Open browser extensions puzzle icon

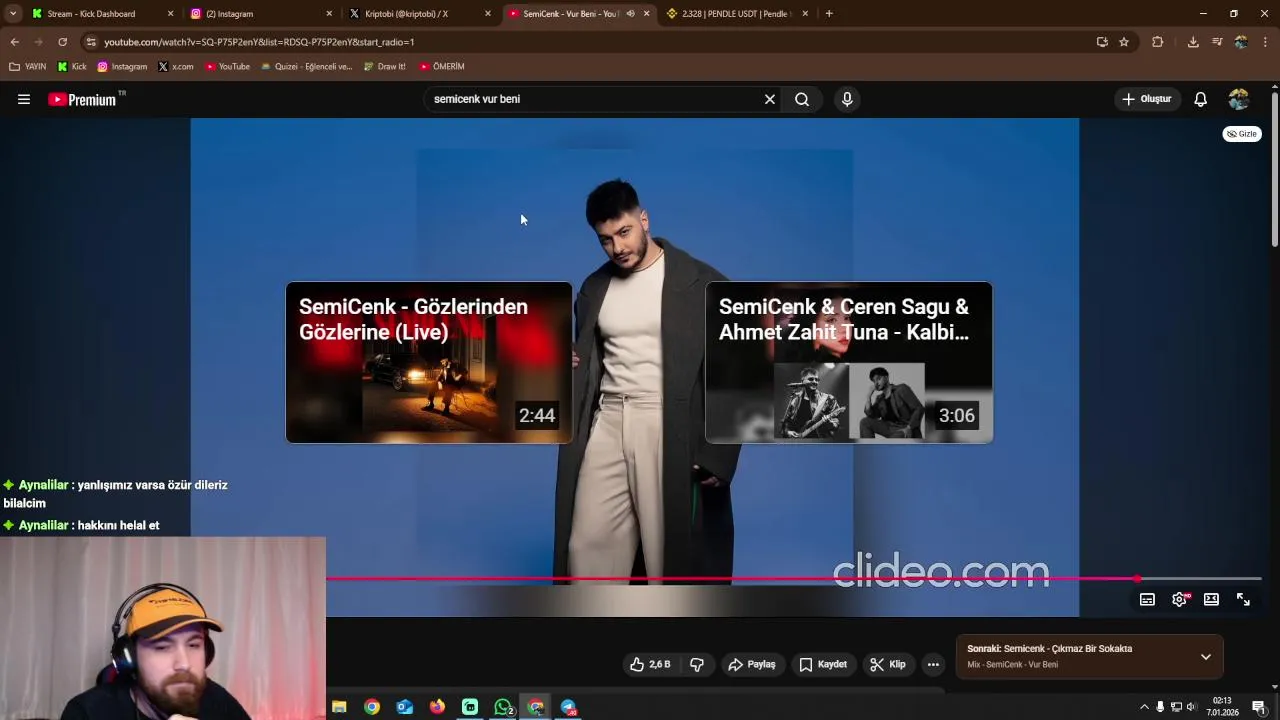pos(1158,42)
